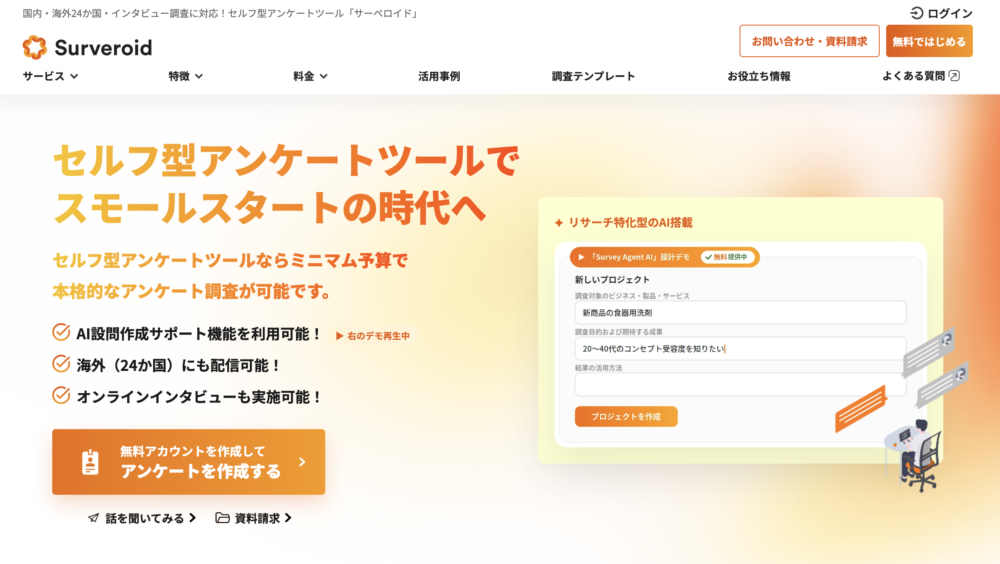Click the checkmark beside 海外（24か国）にも配信可能

click(x=61, y=364)
